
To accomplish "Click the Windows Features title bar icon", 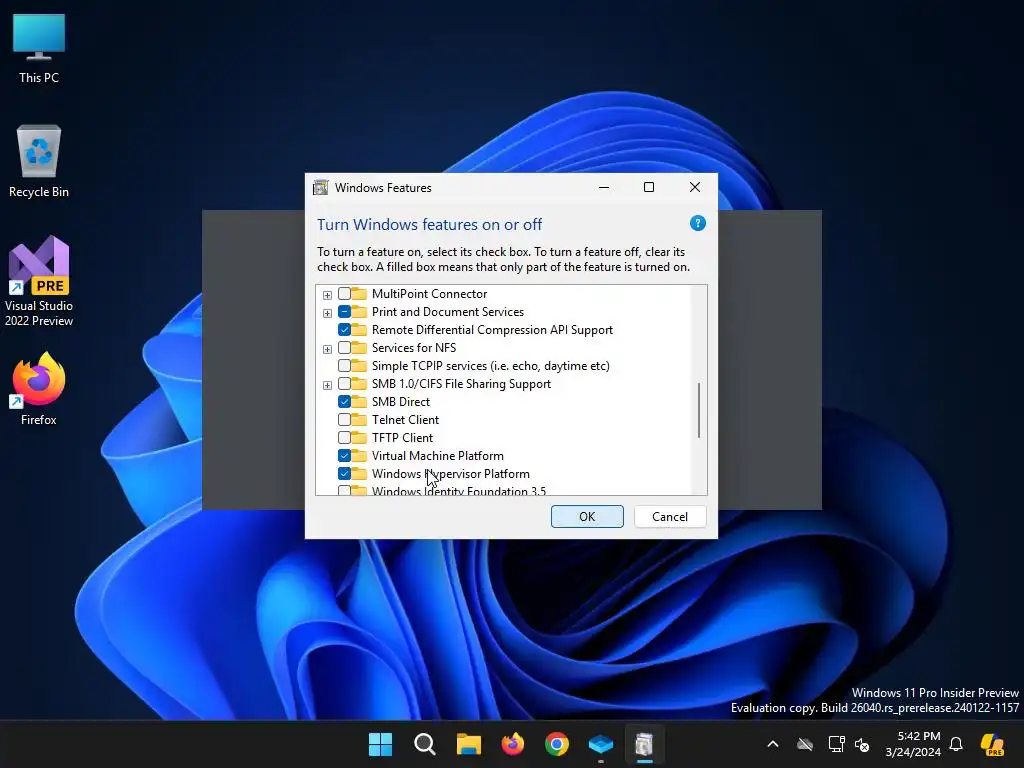I will [x=321, y=187].
